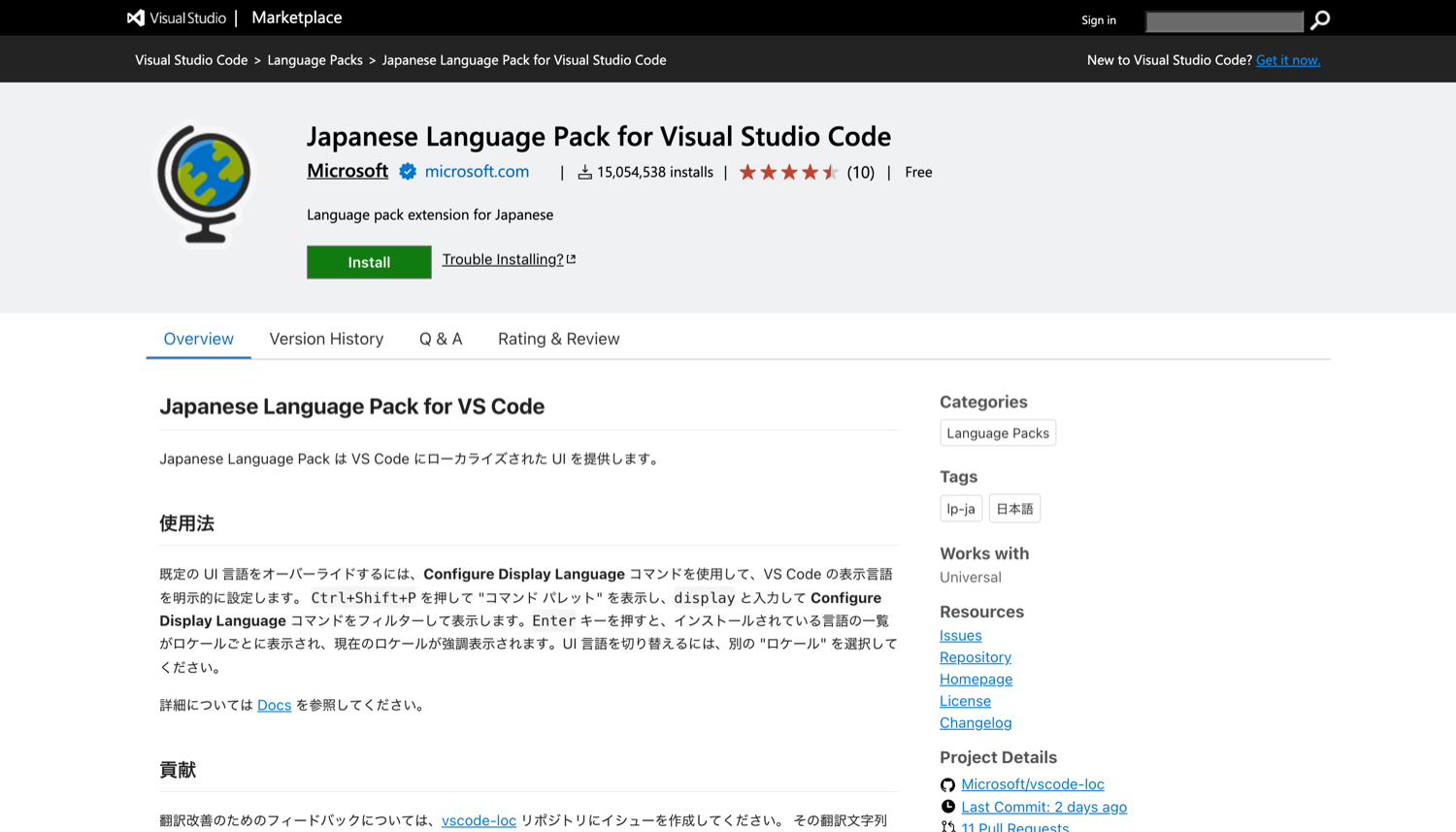The height and width of the screenshot is (832, 1456).
Task: Focus the Marketplace search field
Action: [x=1224, y=20]
